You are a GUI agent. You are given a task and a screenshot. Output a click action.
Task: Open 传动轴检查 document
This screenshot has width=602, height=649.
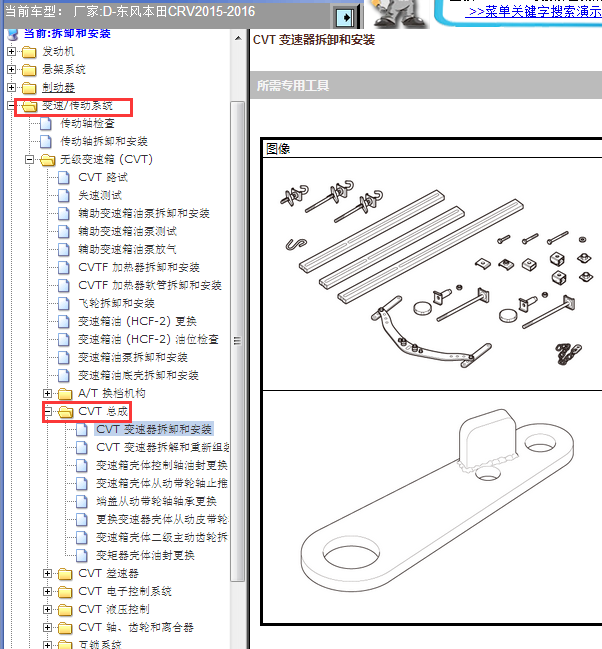point(87,123)
